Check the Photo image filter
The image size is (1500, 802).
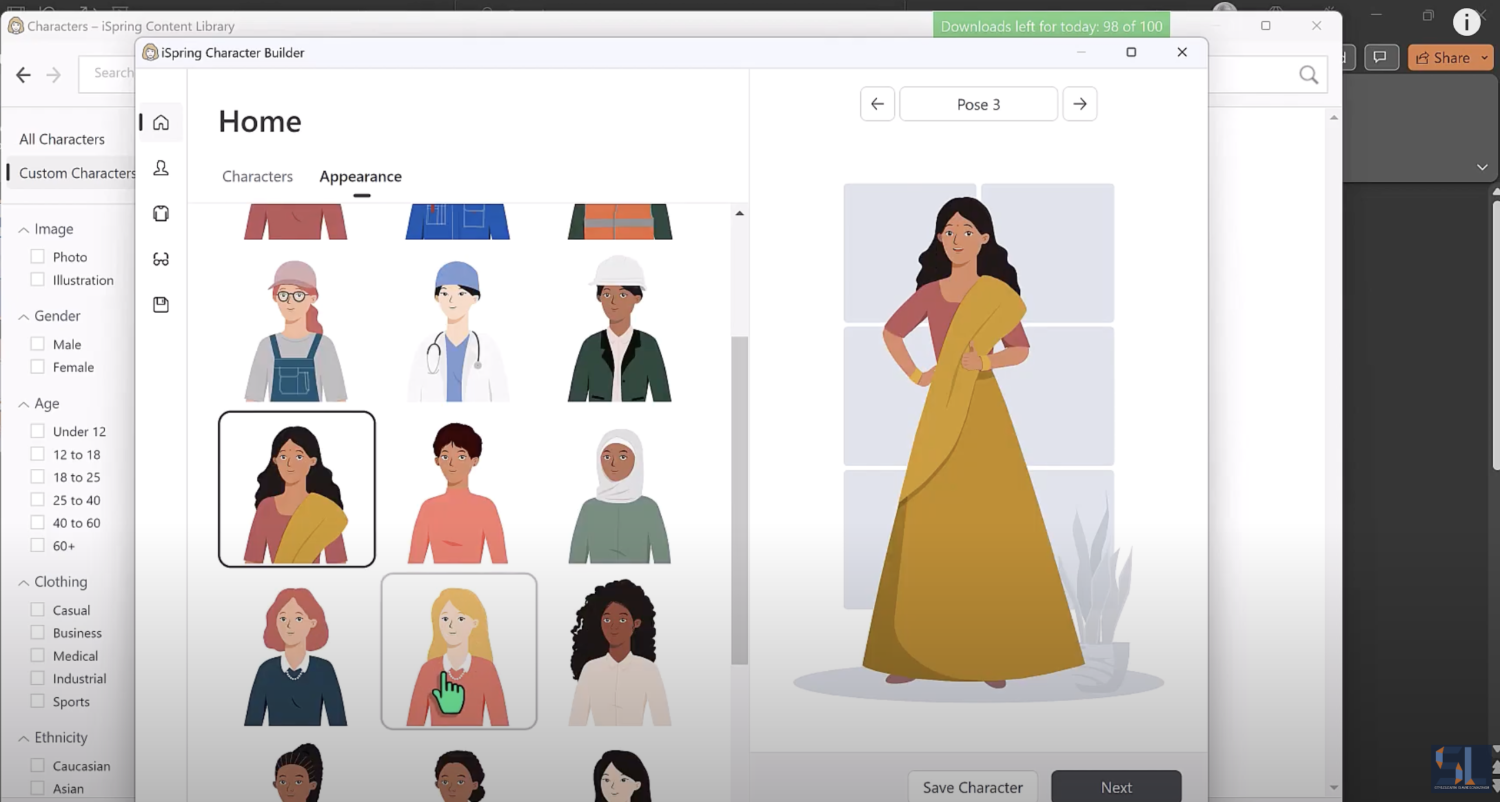pyautogui.click(x=38, y=257)
